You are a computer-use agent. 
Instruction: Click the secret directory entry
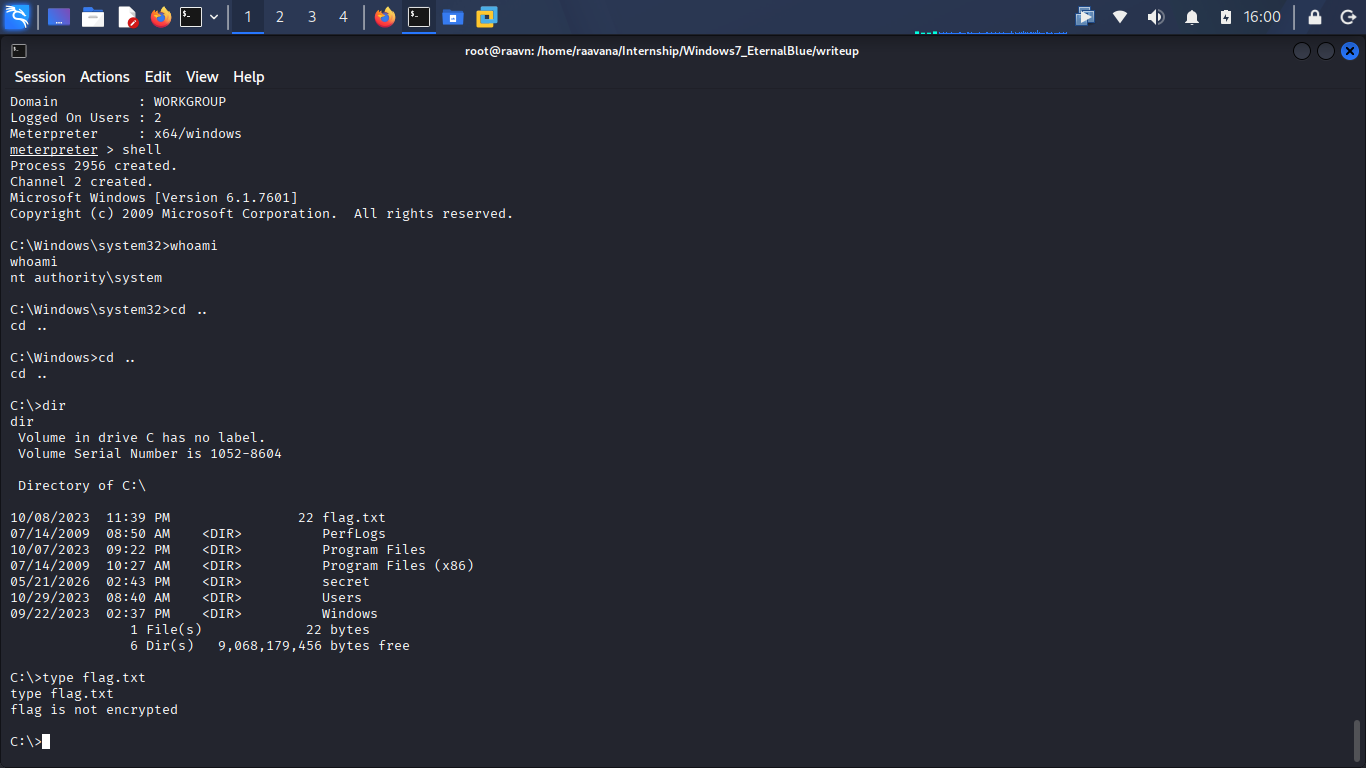346,582
